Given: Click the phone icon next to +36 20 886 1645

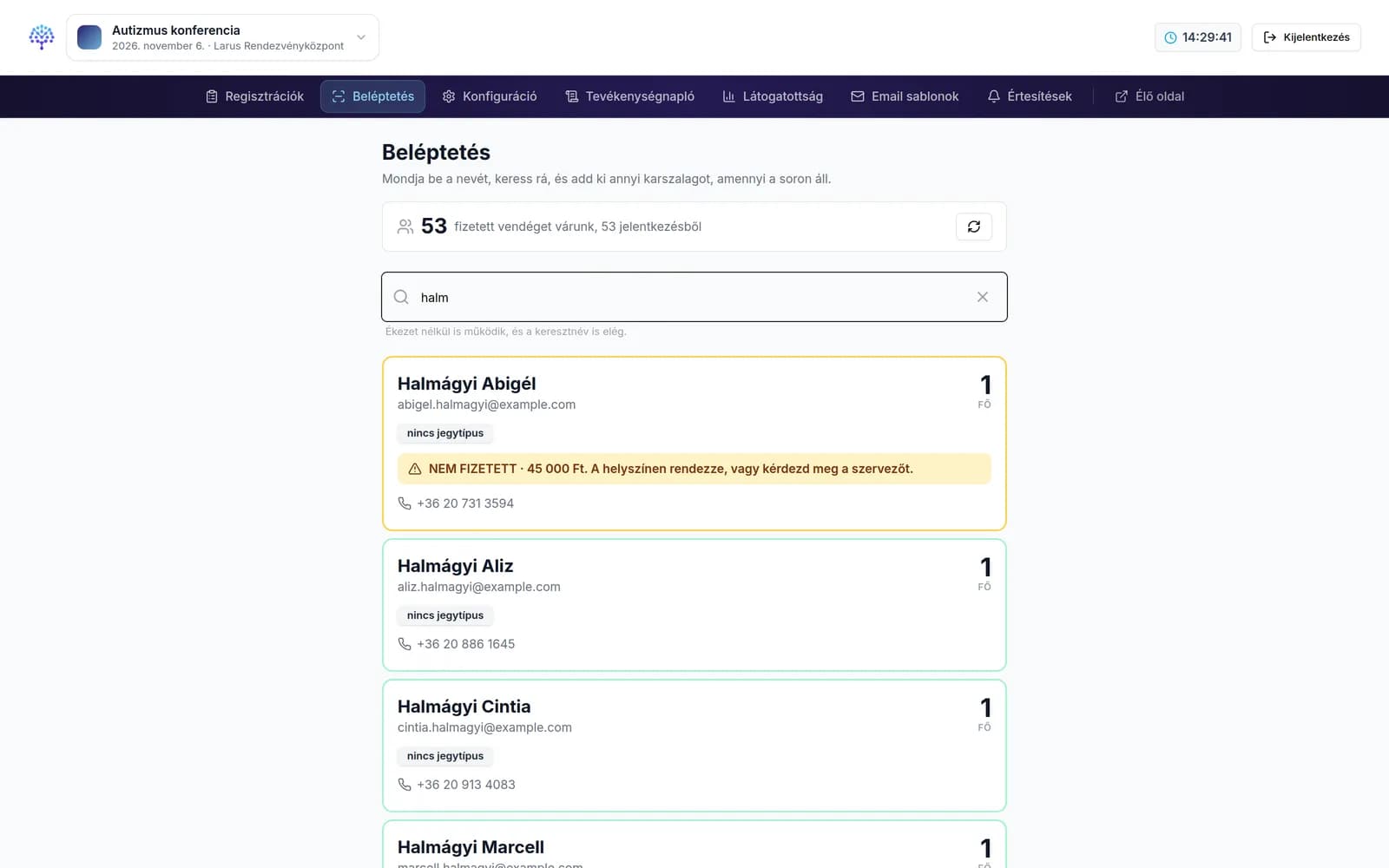Looking at the screenshot, I should tap(405, 644).
